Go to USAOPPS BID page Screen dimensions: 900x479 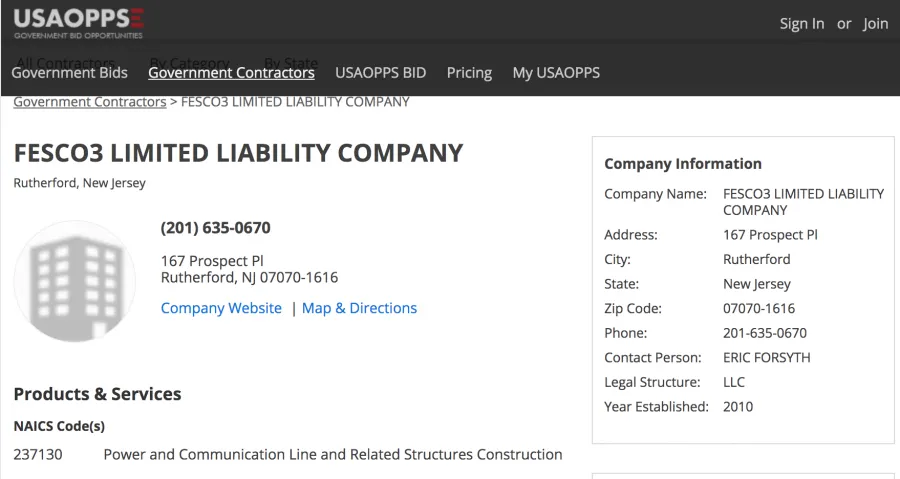[x=381, y=73]
